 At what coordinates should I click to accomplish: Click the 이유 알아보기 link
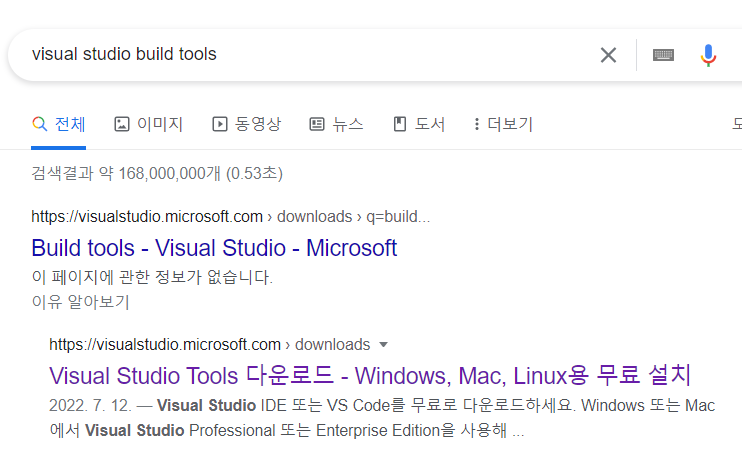coord(80,301)
